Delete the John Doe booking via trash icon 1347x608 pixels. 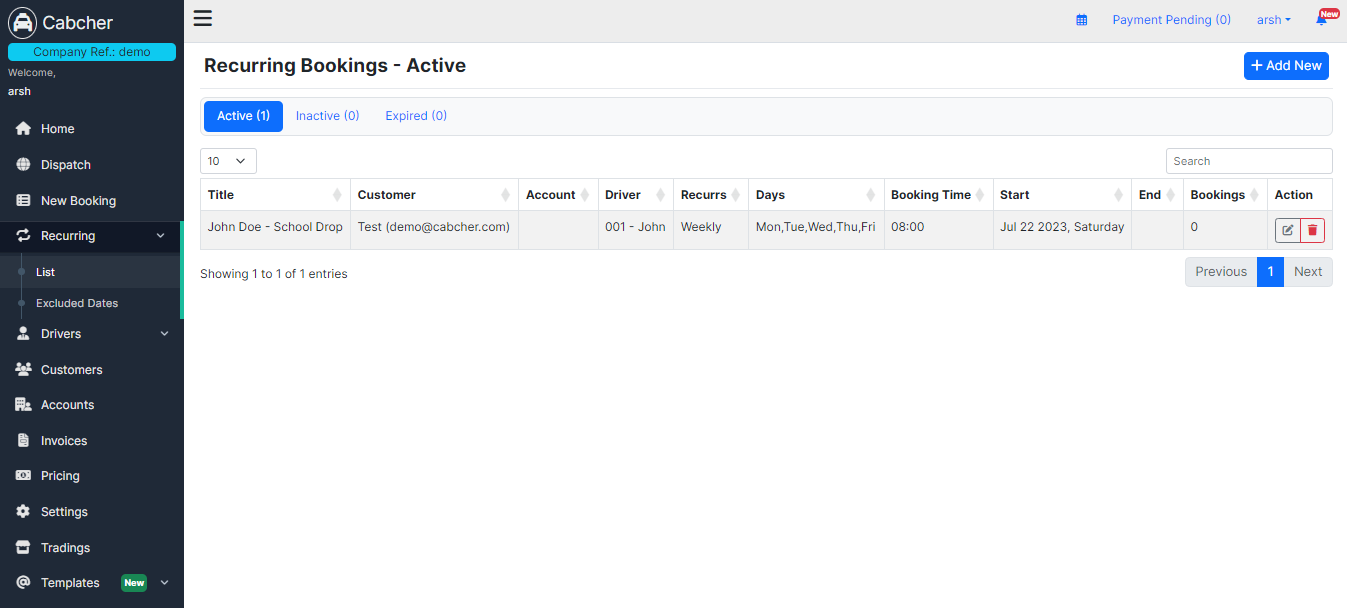pyautogui.click(x=1313, y=231)
